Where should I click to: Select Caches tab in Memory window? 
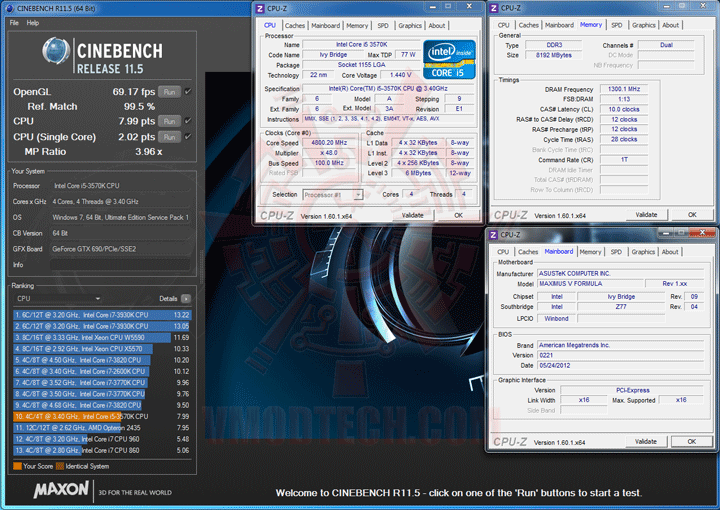point(529,25)
